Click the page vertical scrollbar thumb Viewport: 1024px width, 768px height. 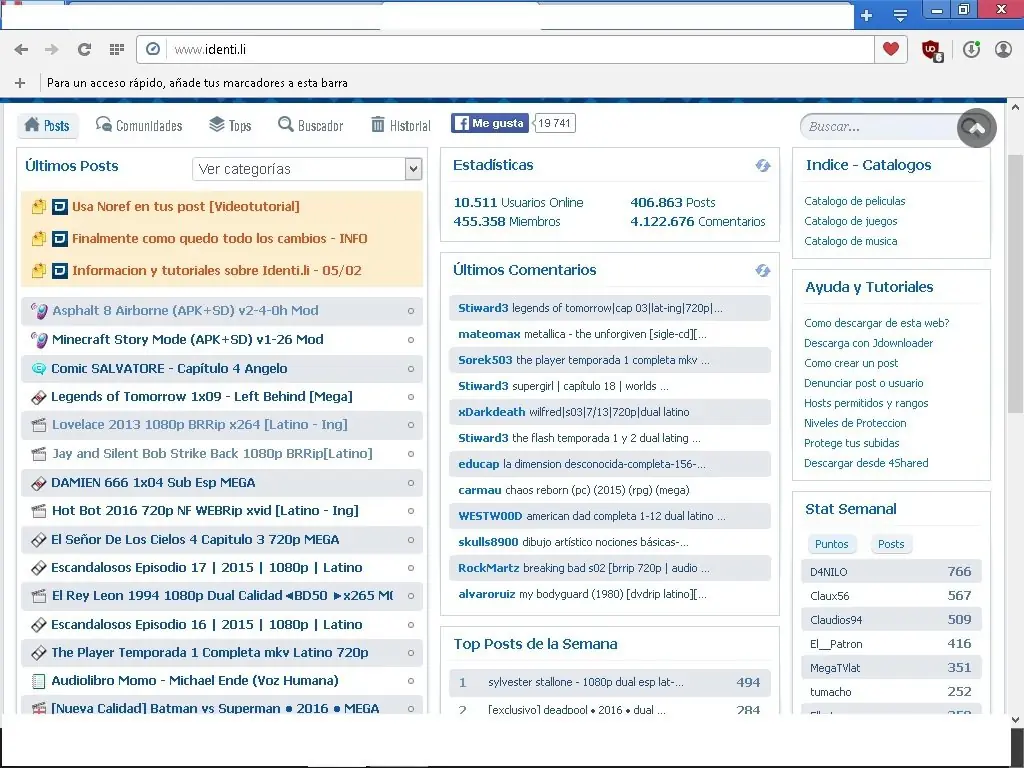click(1015, 284)
